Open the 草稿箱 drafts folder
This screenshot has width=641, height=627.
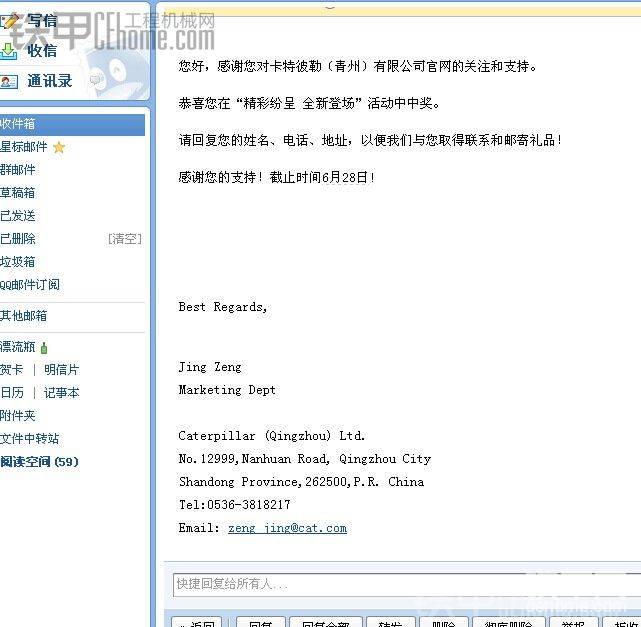point(18,193)
